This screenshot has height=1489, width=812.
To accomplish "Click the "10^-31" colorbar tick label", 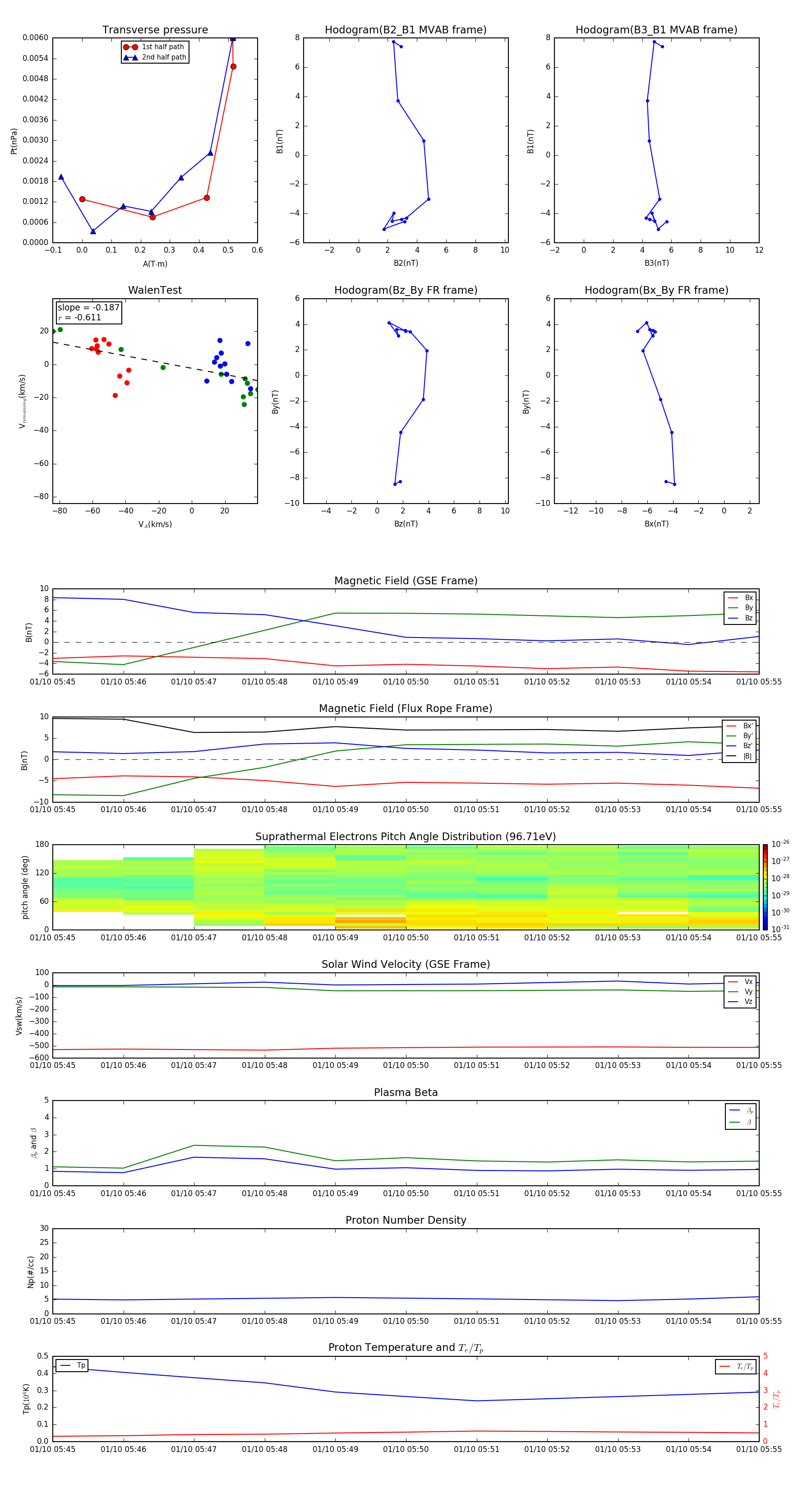I will (780, 929).
